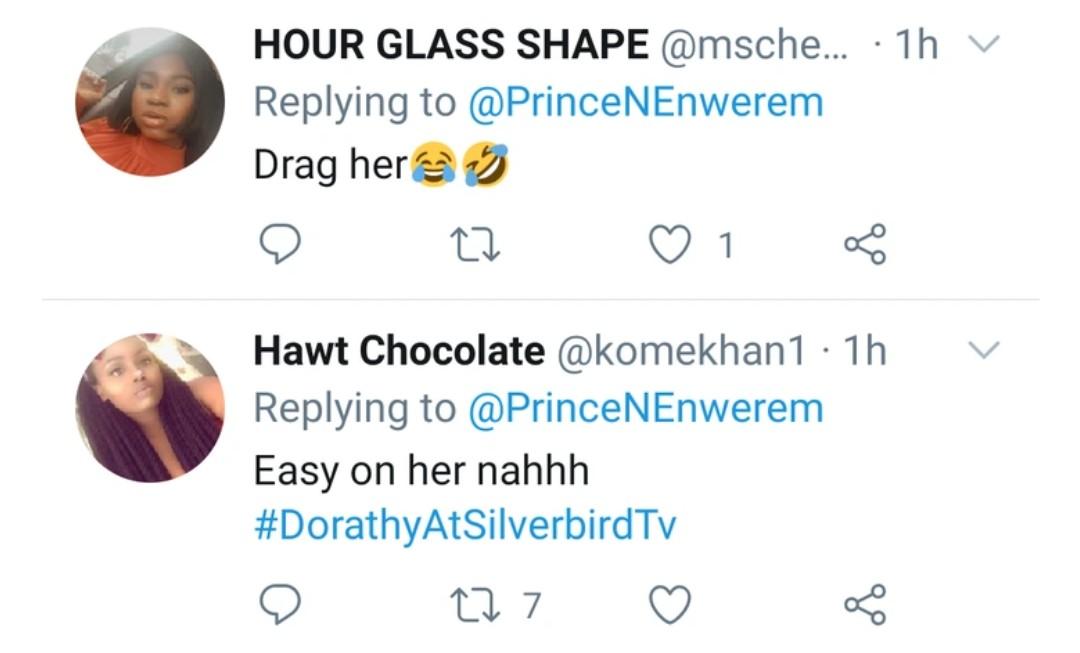The image size is (1080, 653).
Task: Share Hawt Chocolate's tweet
Action: (x=865, y=604)
